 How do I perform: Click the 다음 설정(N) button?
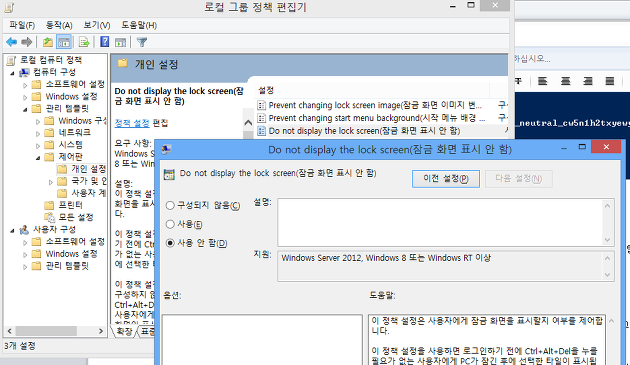point(519,178)
